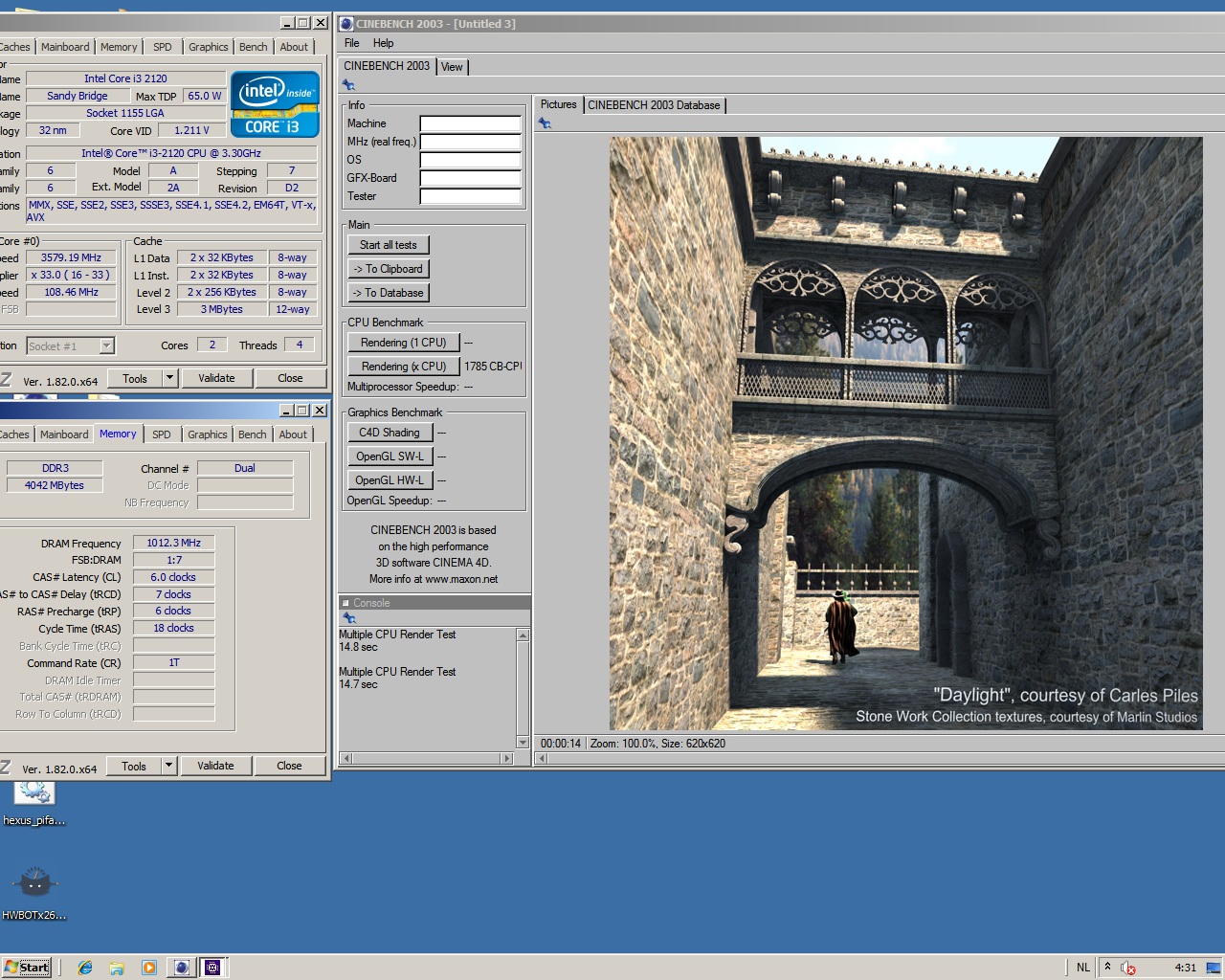Click Validate in top CPU-Z window
The width and height of the screenshot is (1225, 980).
(216, 378)
